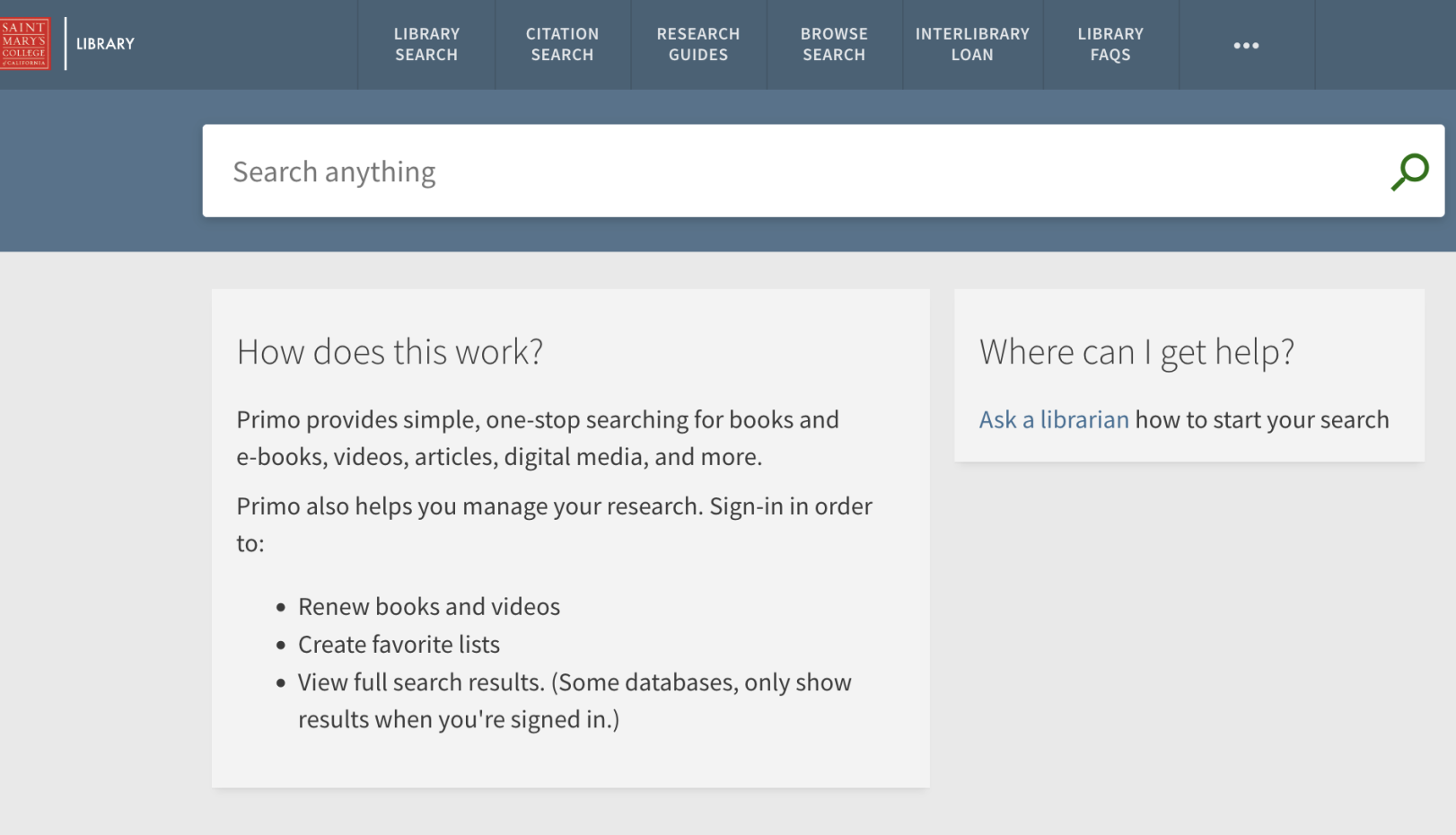Click the paragraph starting Primo provides simple
The image size is (1456, 835).
pos(537,438)
